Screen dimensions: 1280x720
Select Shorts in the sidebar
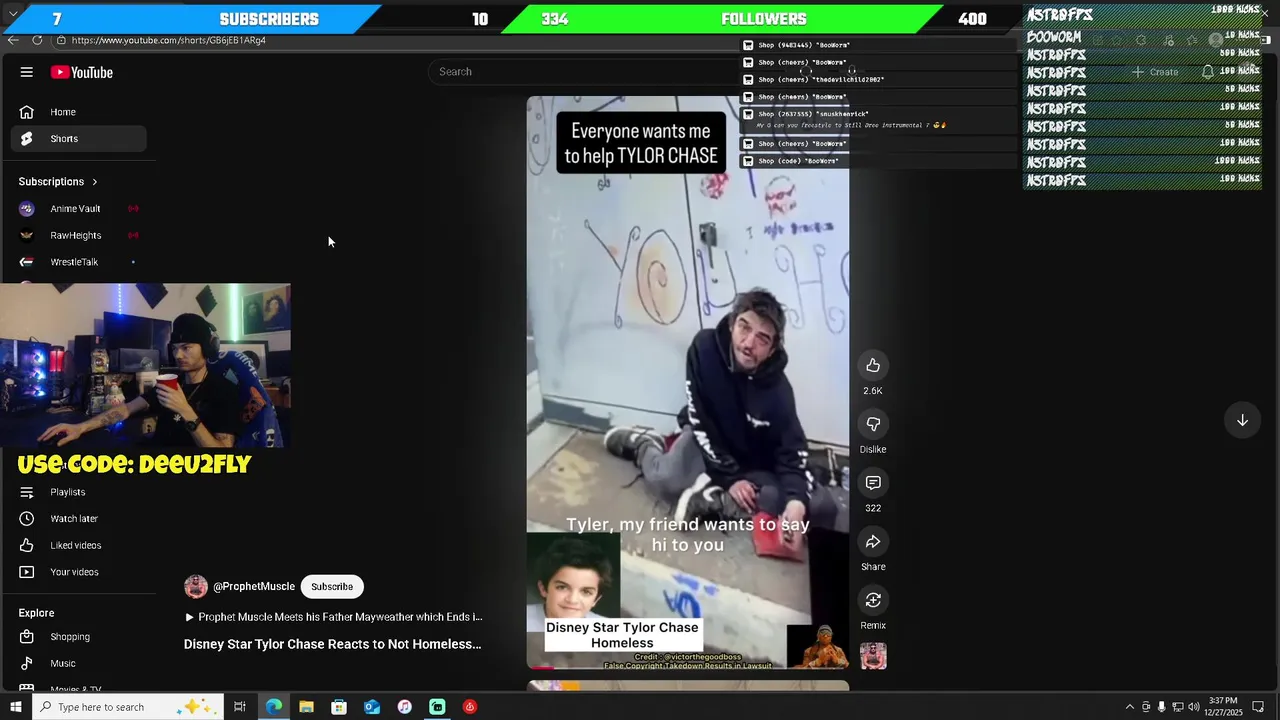78,139
